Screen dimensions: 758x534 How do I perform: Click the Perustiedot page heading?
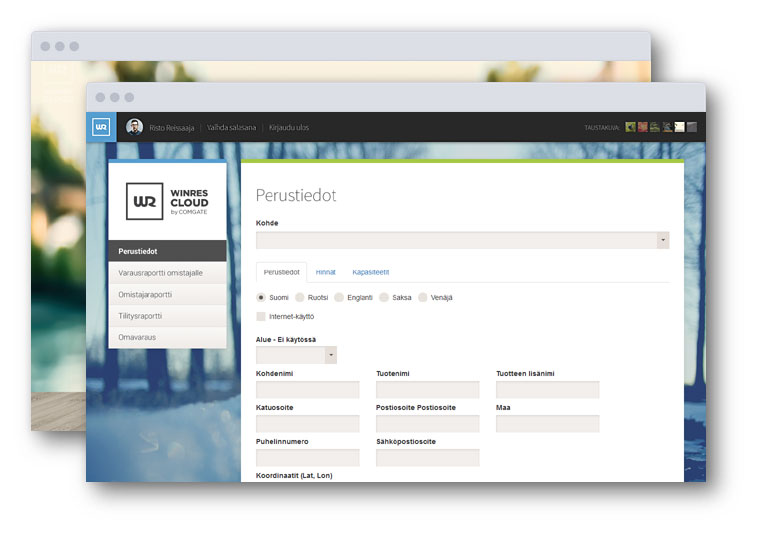coord(296,195)
